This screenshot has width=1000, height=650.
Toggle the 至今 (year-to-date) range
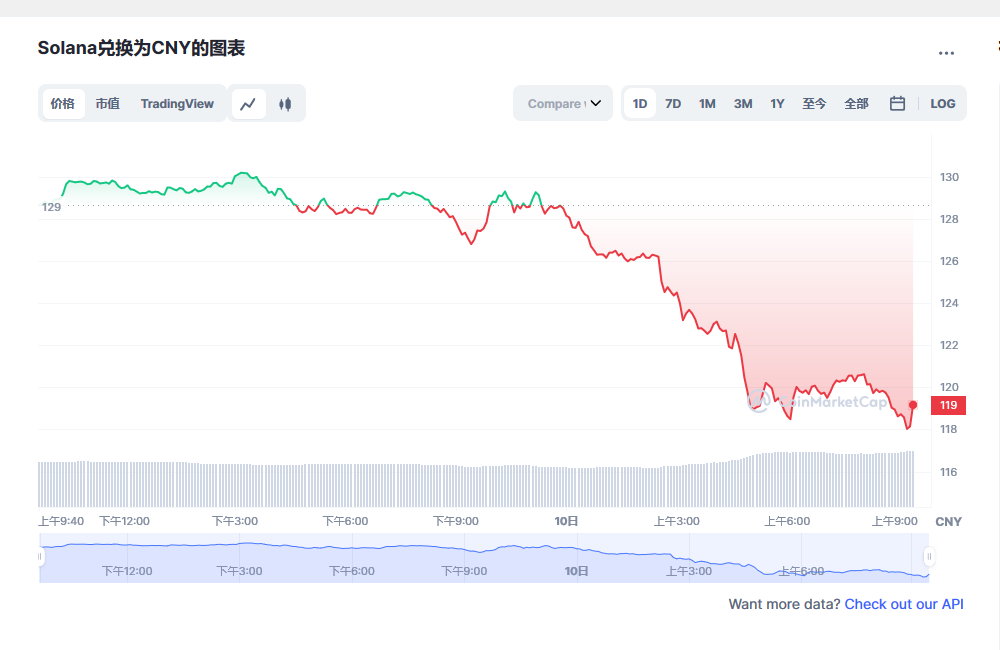coord(814,103)
